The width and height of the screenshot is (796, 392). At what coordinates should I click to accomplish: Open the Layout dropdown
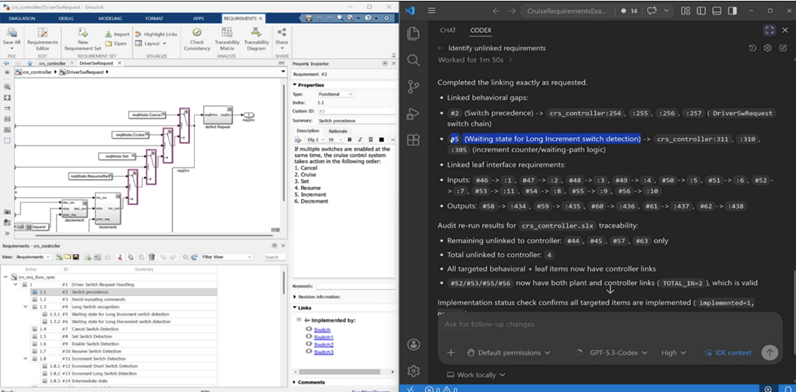(151, 43)
